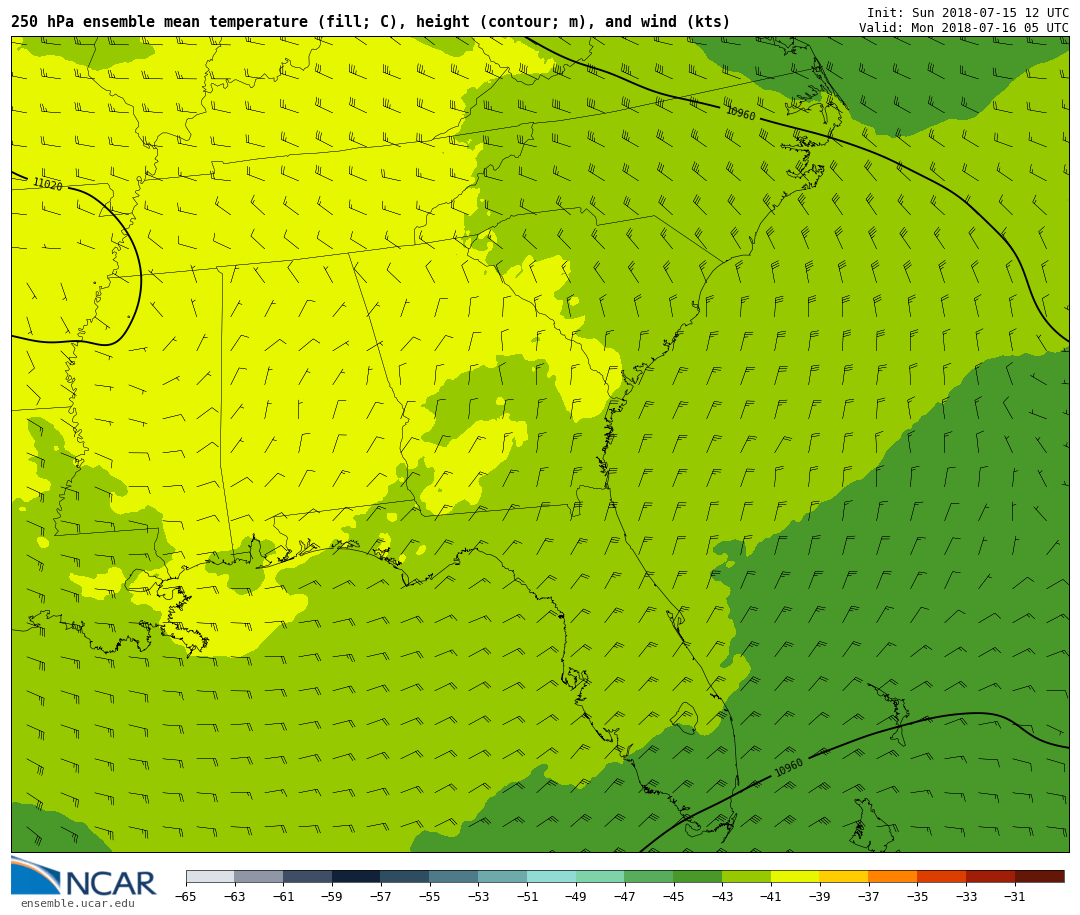Click the -39 colorbar tick label
The height and width of the screenshot is (915, 1080).
[820, 896]
